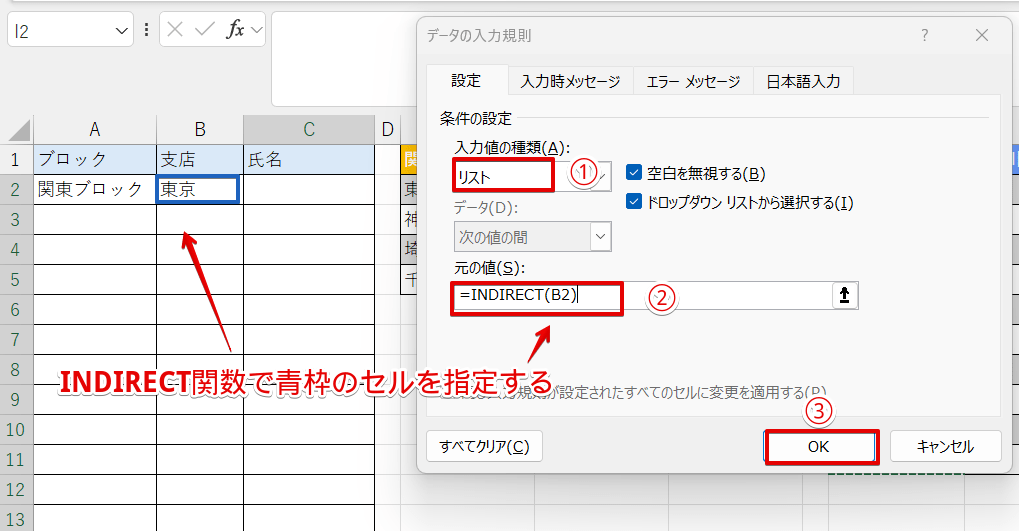The image size is (1019, 531).
Task: Open the insert function fx button
Action: pyautogui.click(x=235, y=29)
